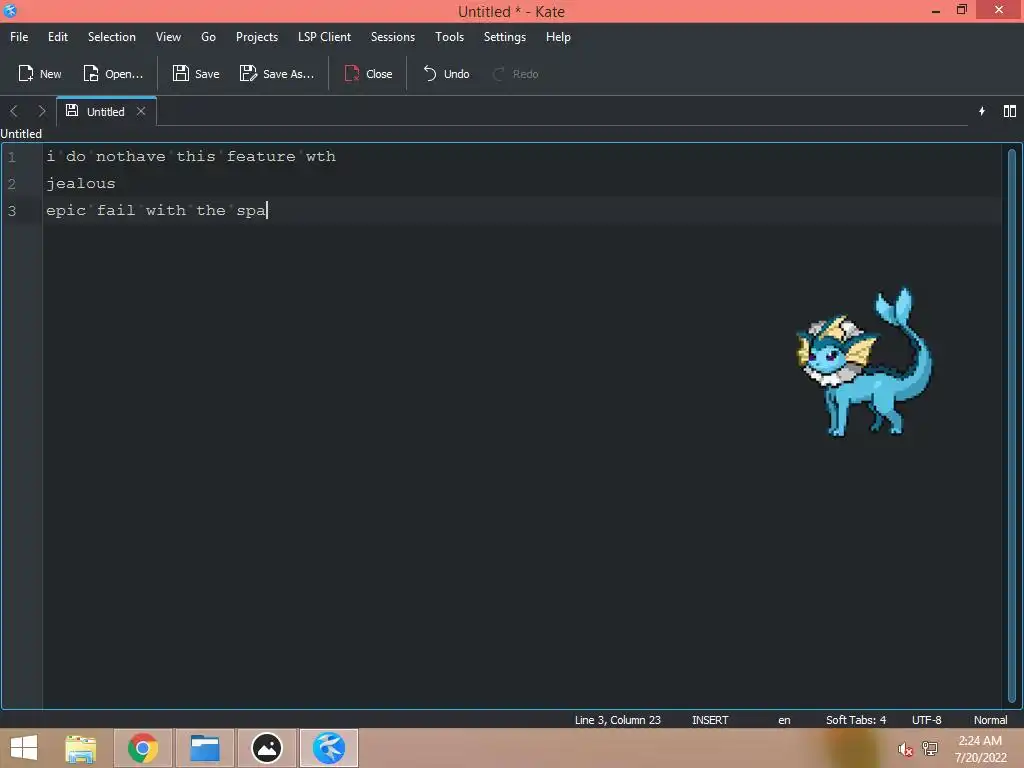
Task: Click the 'Untitled' path label above editor
Action: (21, 133)
